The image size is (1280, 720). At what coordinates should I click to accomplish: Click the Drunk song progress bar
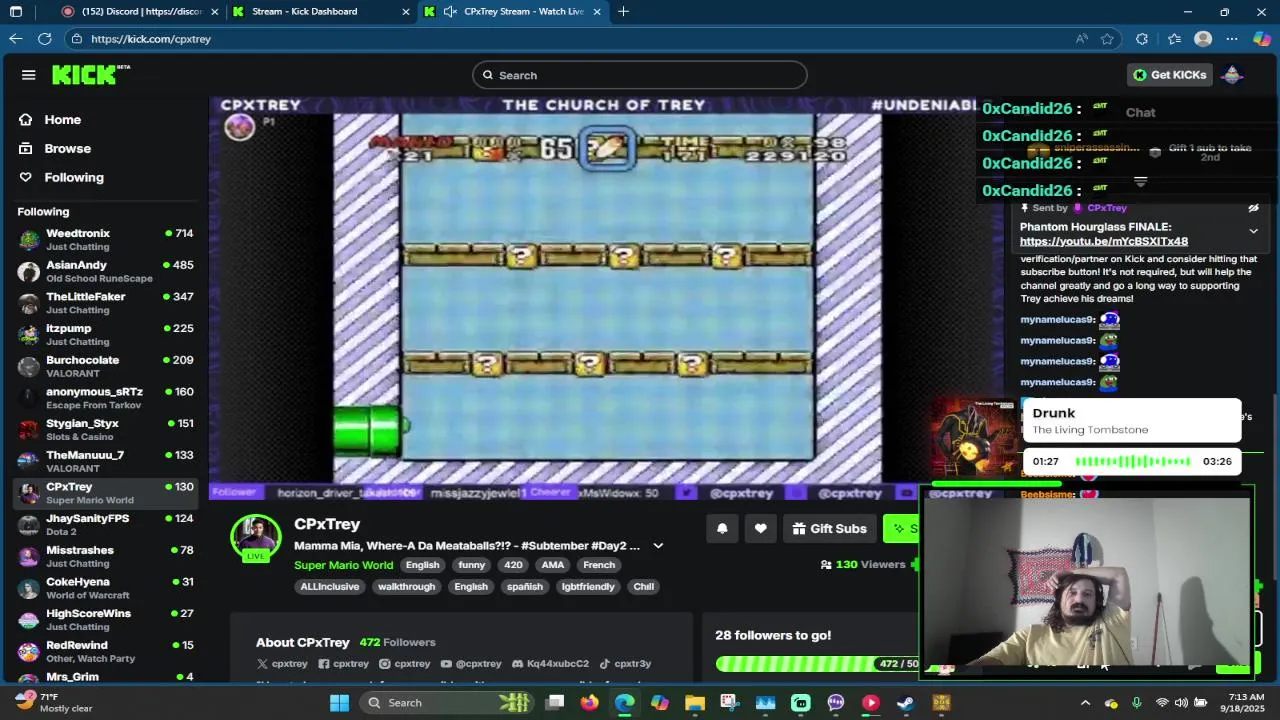coord(1132,462)
